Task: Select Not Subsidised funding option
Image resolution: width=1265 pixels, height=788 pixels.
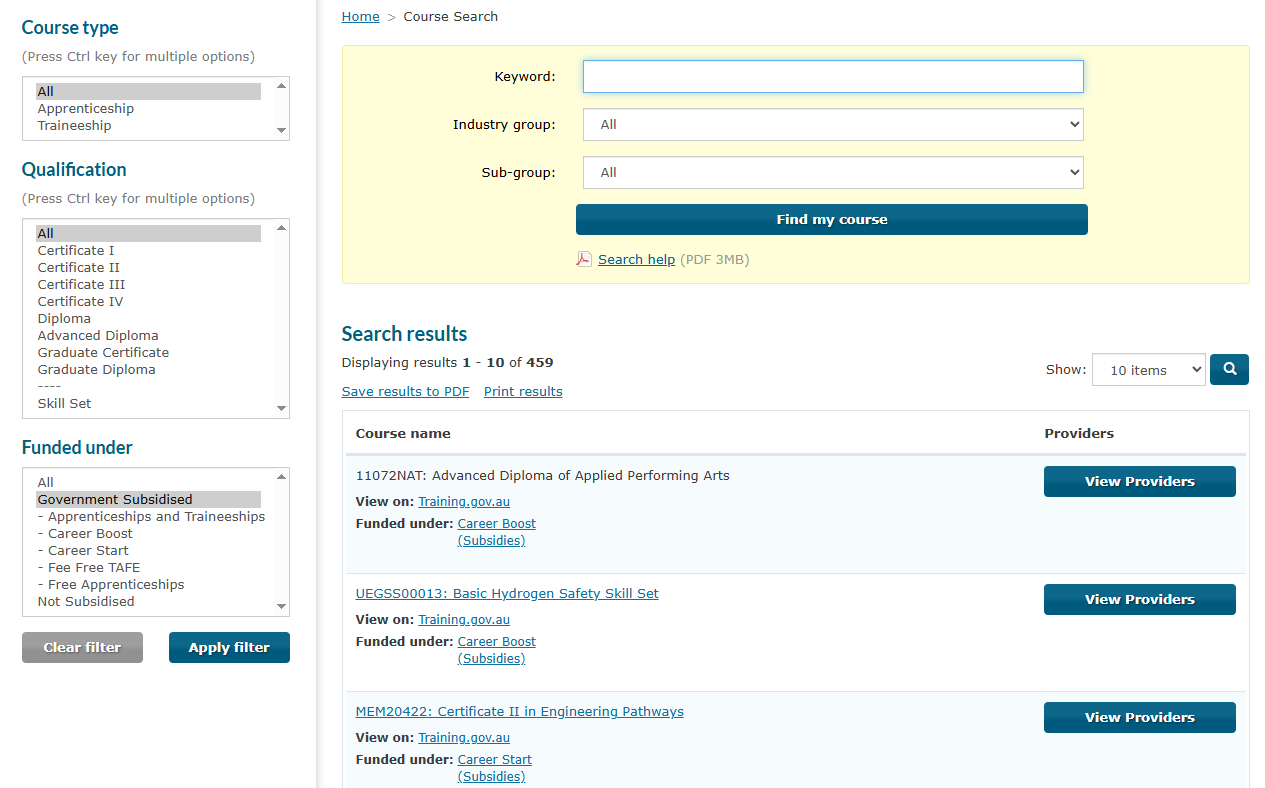Action: pyautogui.click(x=149, y=602)
